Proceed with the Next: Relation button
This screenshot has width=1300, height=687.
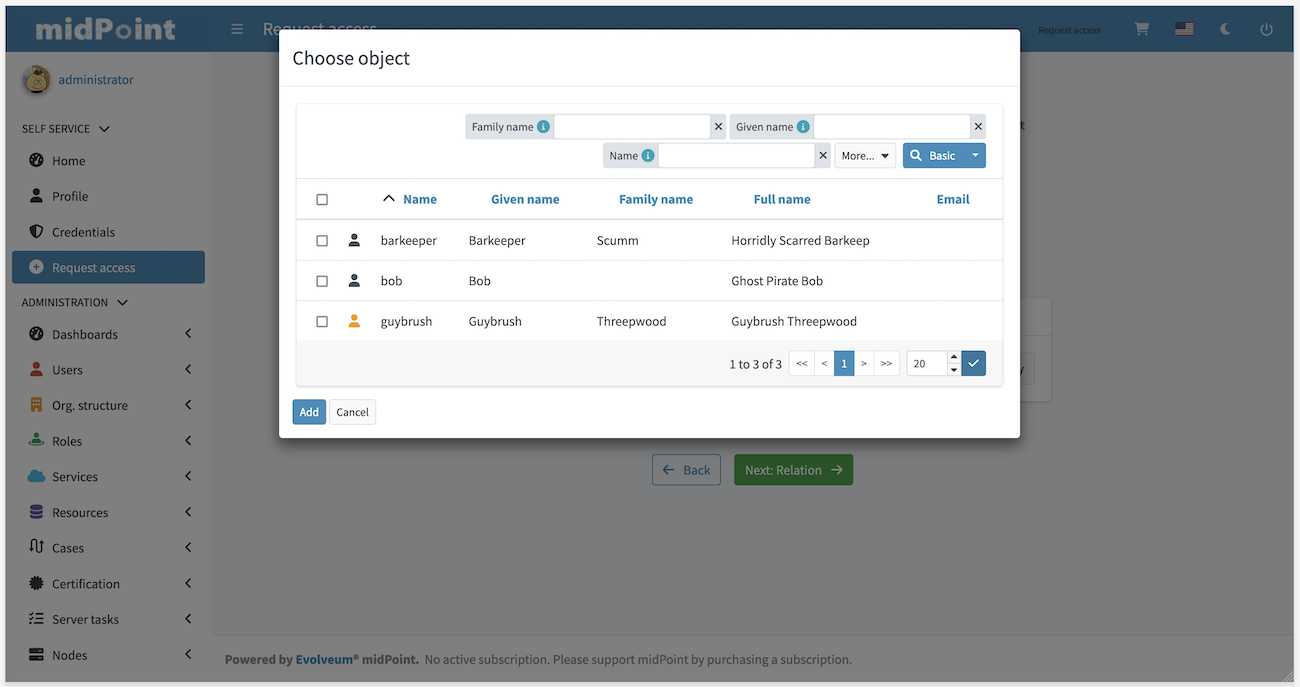point(793,469)
